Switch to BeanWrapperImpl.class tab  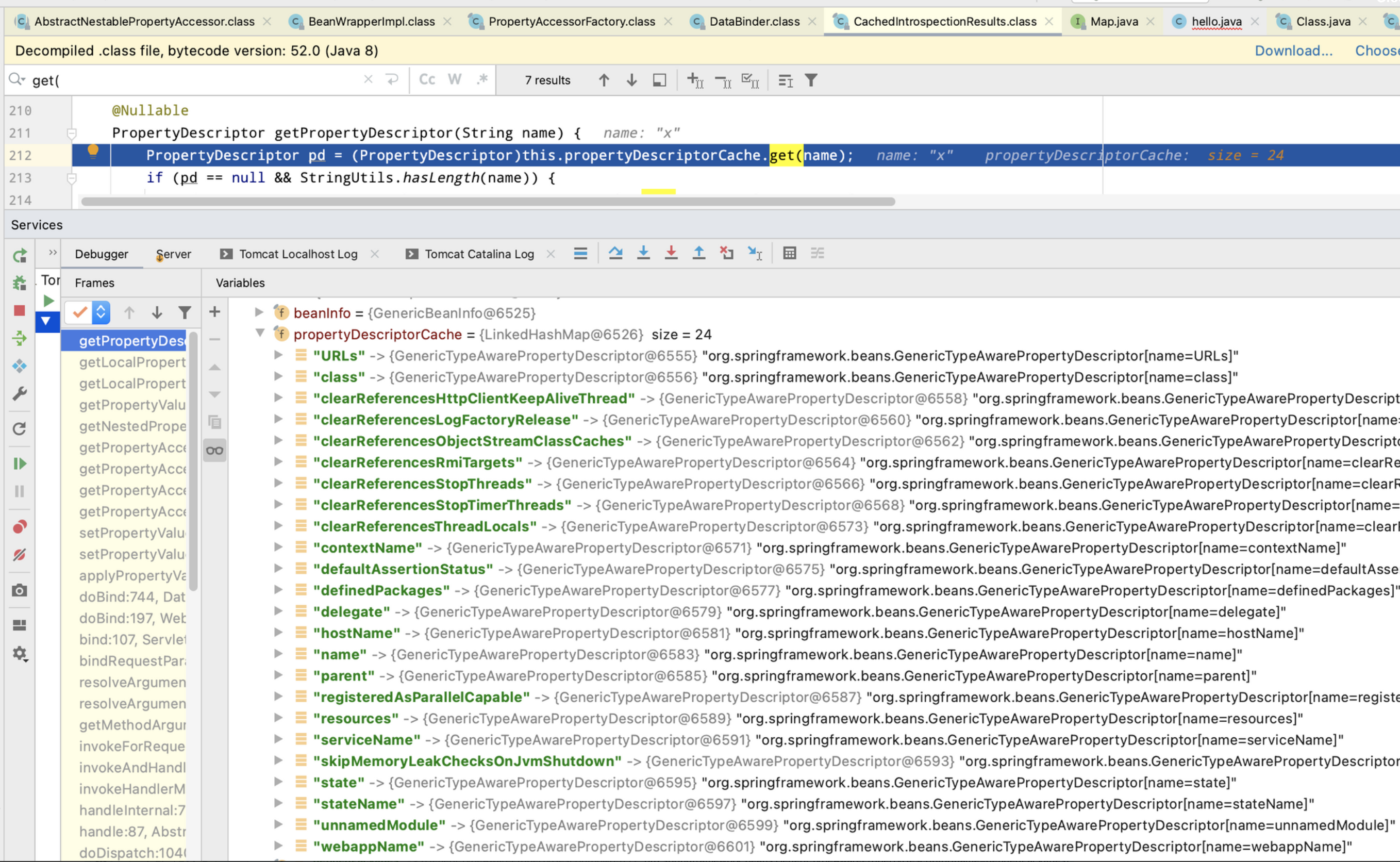click(371, 22)
